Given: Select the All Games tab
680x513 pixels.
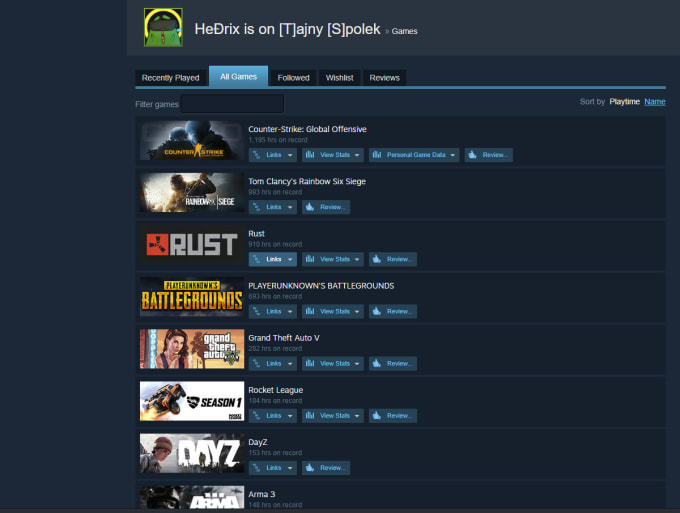Looking at the screenshot, I should pos(239,76).
